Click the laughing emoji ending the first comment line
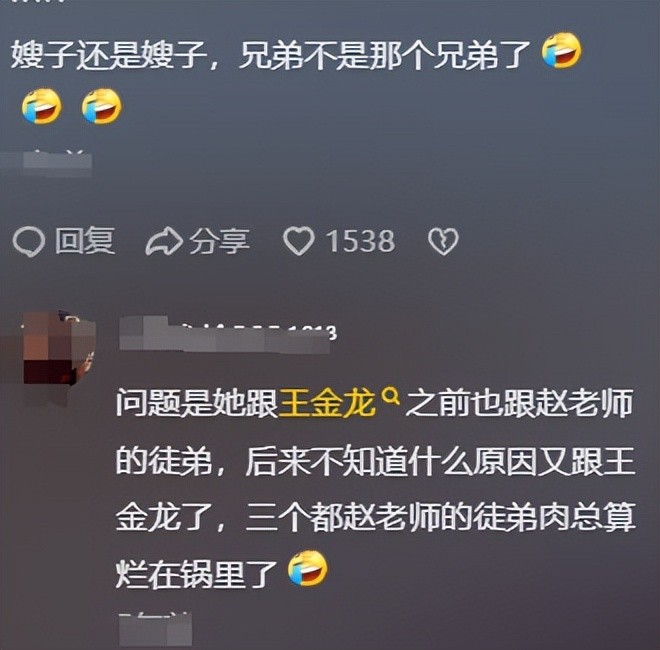The image size is (660, 650). point(562,51)
